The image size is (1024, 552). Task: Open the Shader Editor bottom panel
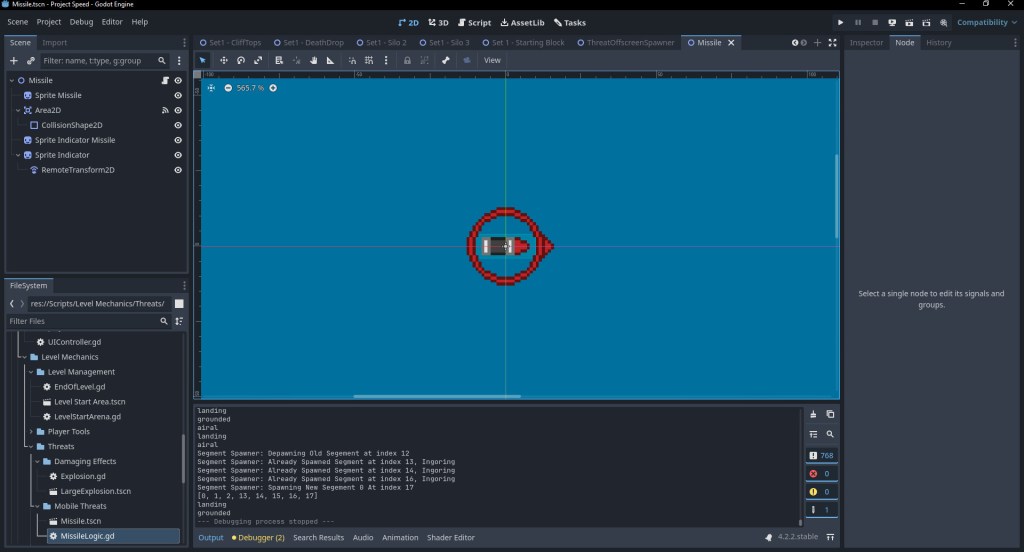click(452, 538)
